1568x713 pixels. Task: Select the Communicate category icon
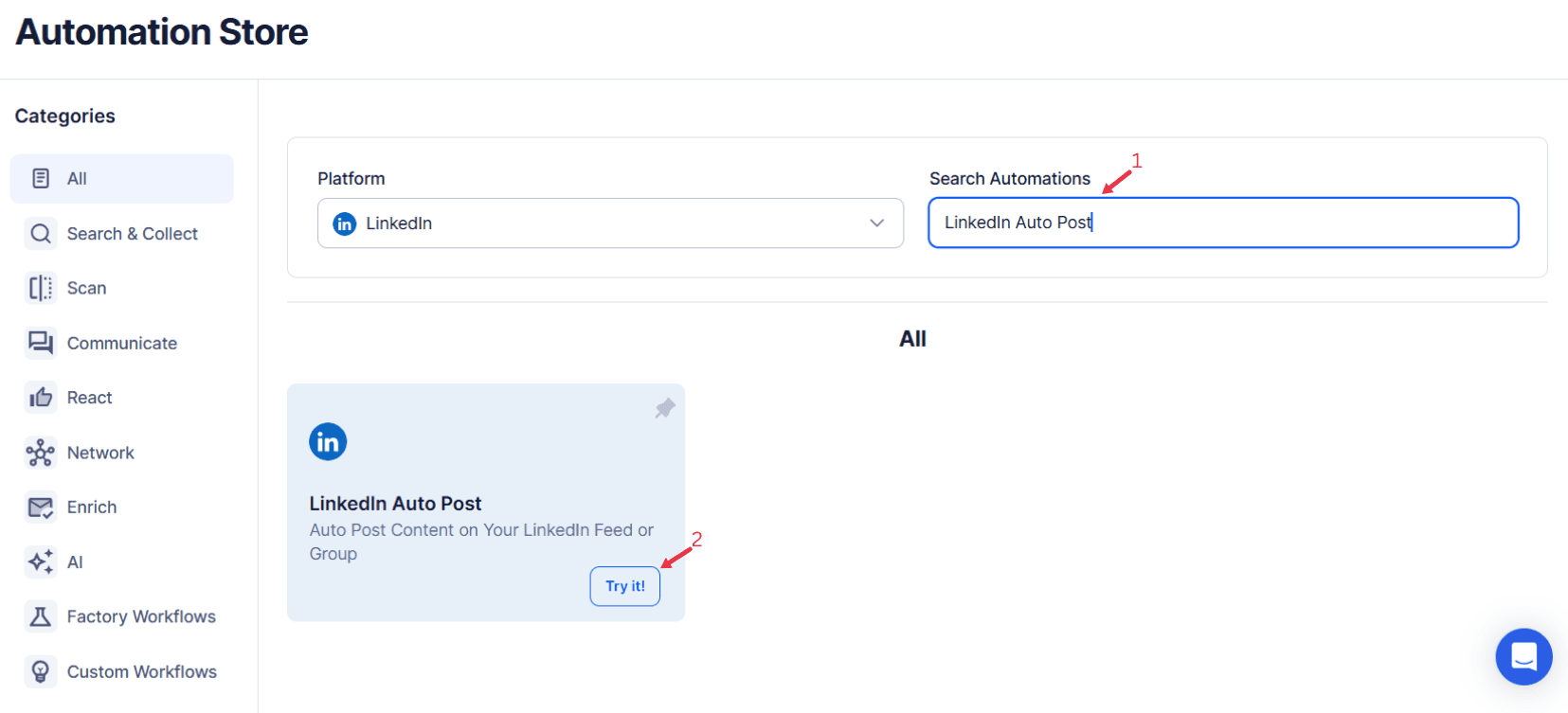[41, 343]
